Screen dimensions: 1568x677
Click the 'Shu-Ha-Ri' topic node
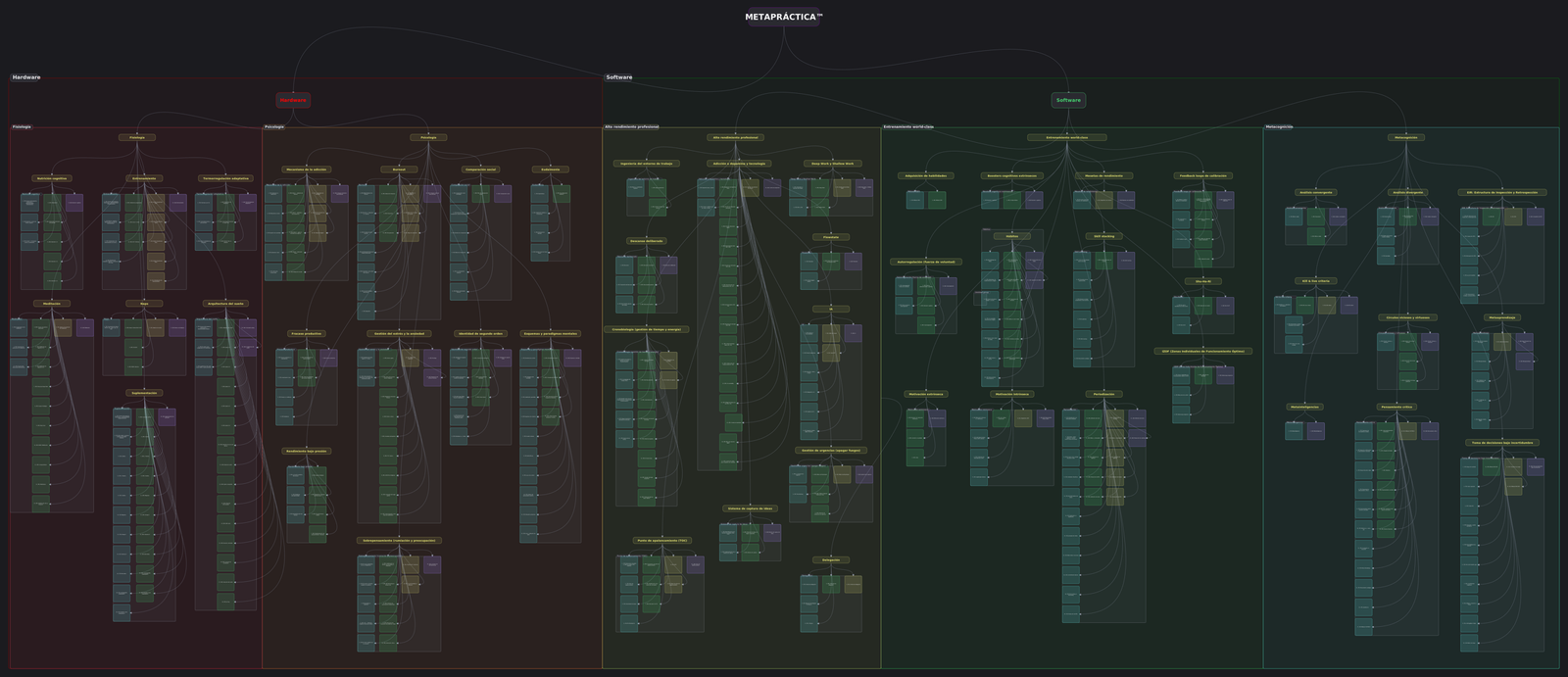(1203, 281)
